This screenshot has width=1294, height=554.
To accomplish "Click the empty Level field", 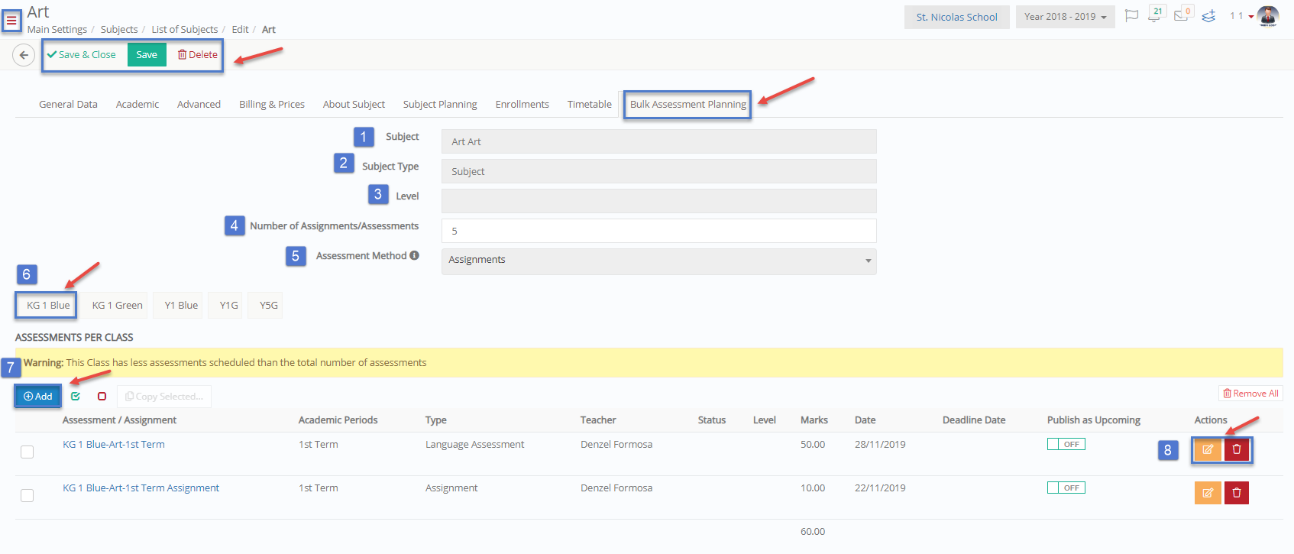I will tap(658, 201).
